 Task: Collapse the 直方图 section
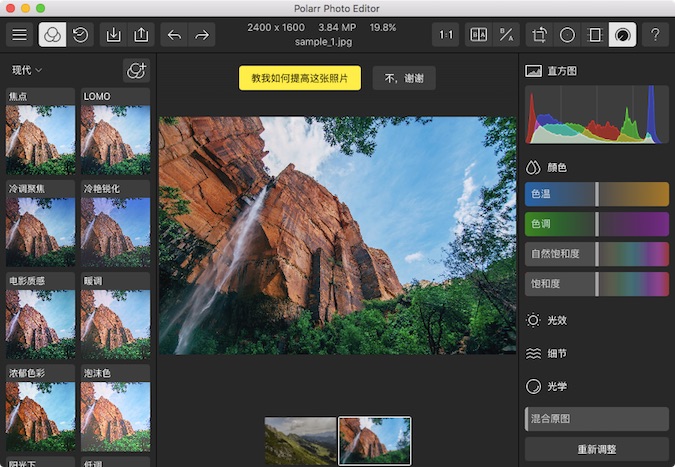point(562,71)
